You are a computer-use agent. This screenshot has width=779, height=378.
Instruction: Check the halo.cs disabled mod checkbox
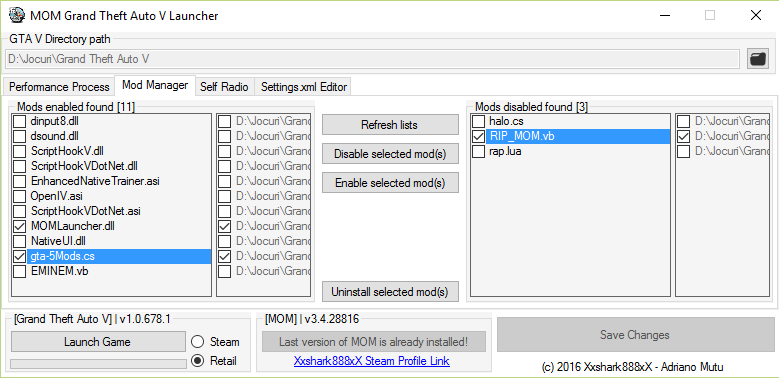tap(478, 121)
